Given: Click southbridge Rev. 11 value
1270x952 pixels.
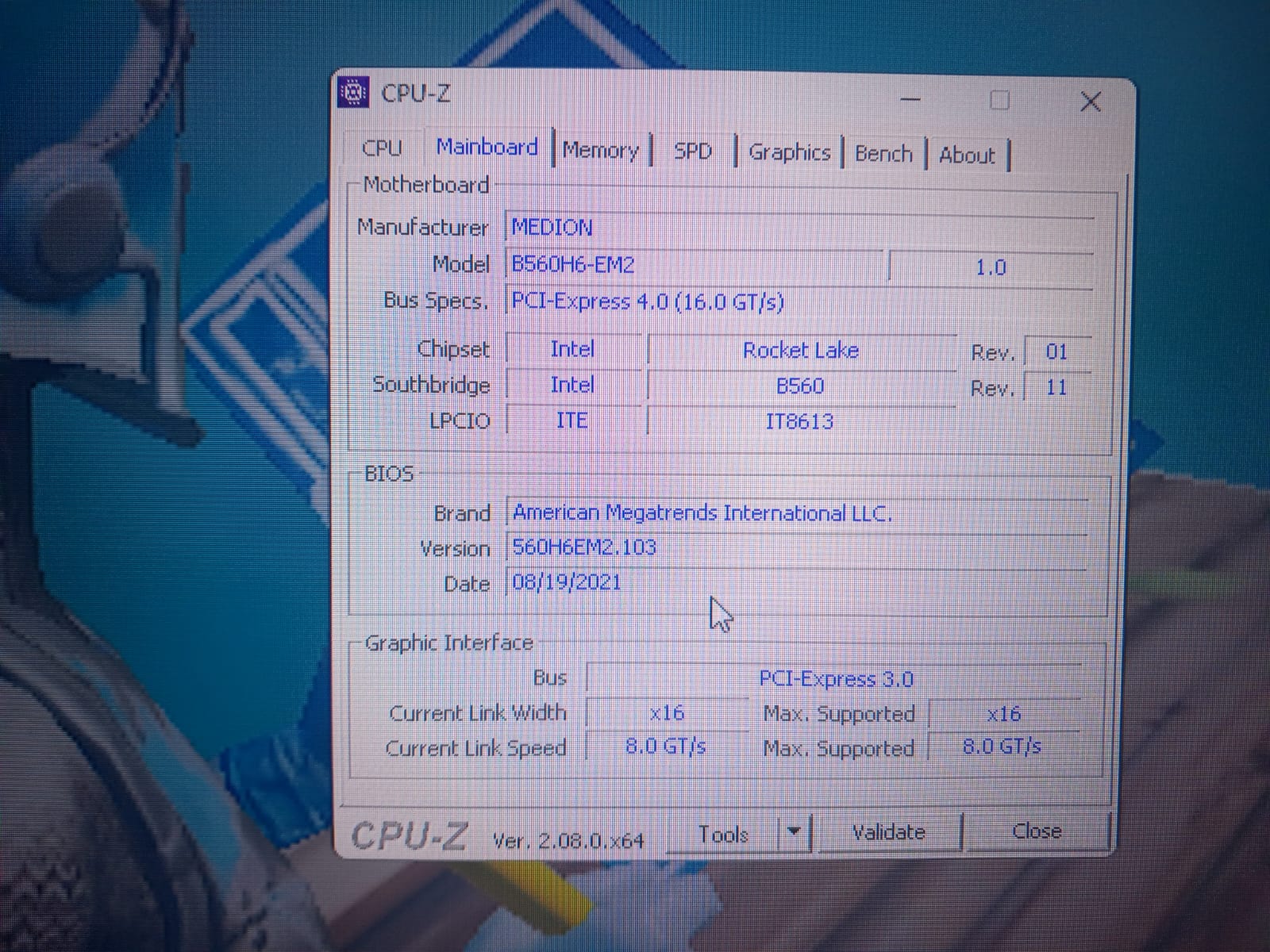Looking at the screenshot, I should [1056, 388].
